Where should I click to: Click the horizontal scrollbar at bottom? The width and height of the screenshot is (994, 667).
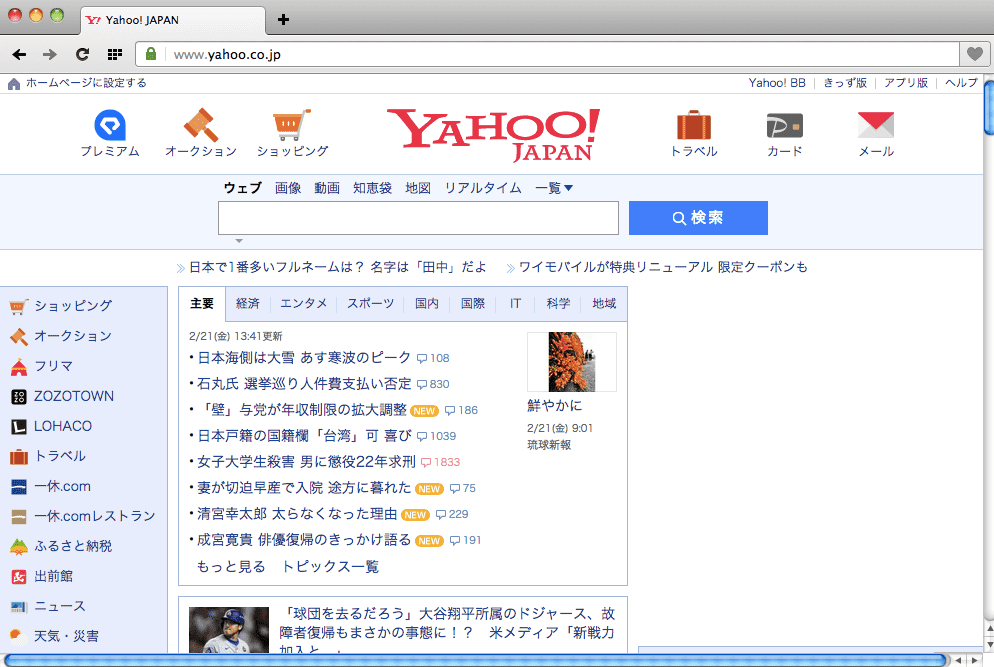tap(475, 661)
